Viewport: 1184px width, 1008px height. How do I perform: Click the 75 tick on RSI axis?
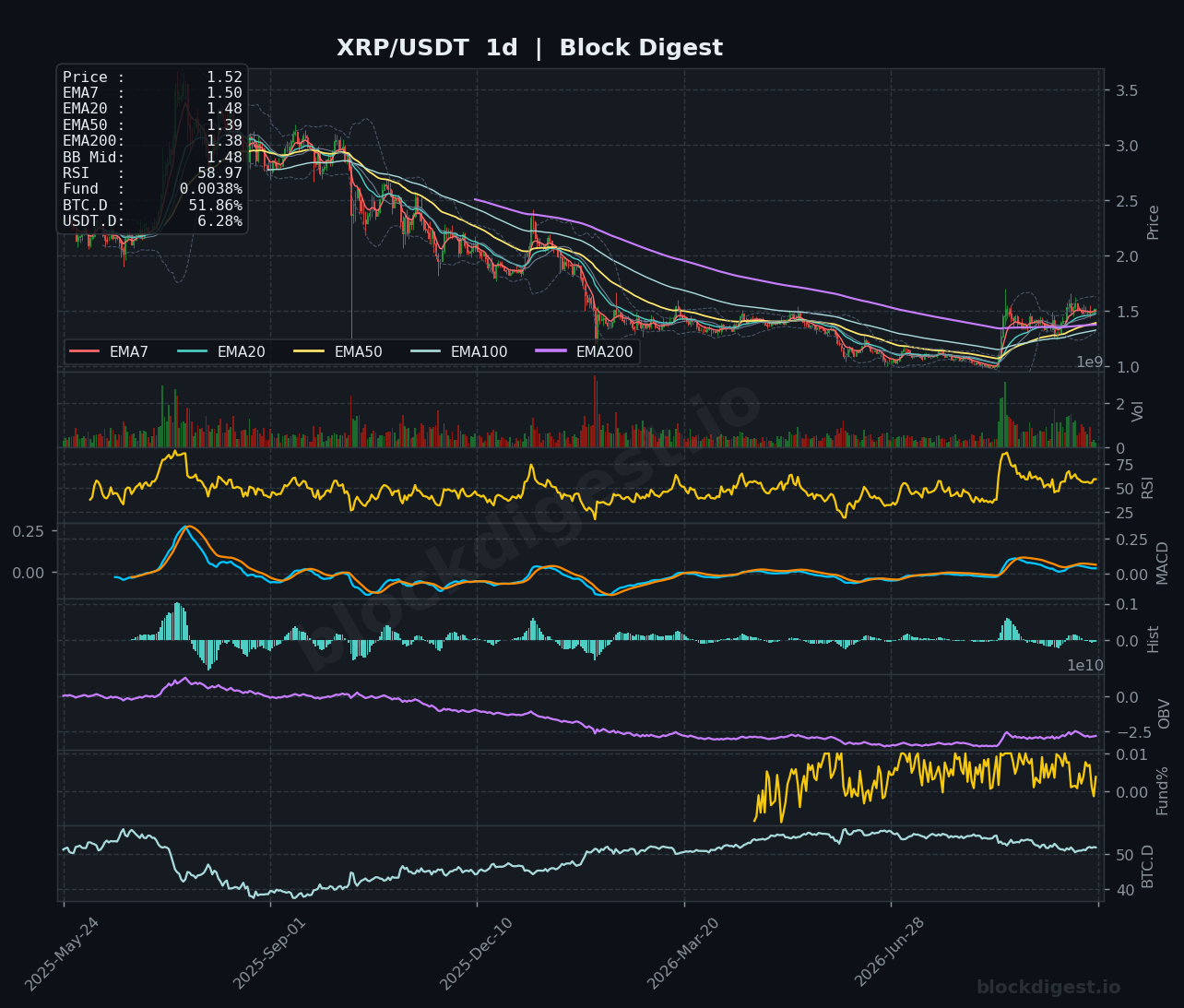click(x=1124, y=465)
